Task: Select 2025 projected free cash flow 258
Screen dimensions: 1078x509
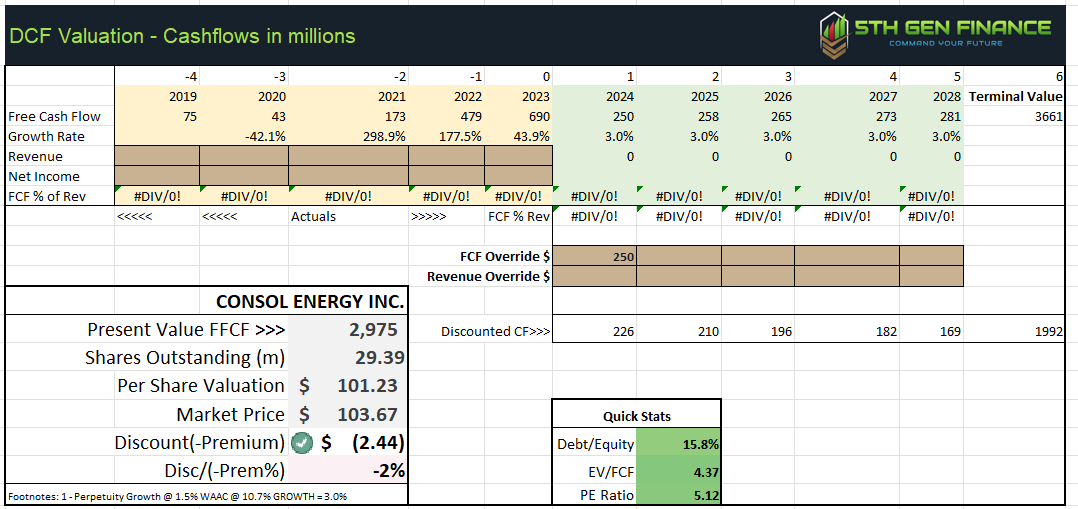Action: tap(707, 116)
